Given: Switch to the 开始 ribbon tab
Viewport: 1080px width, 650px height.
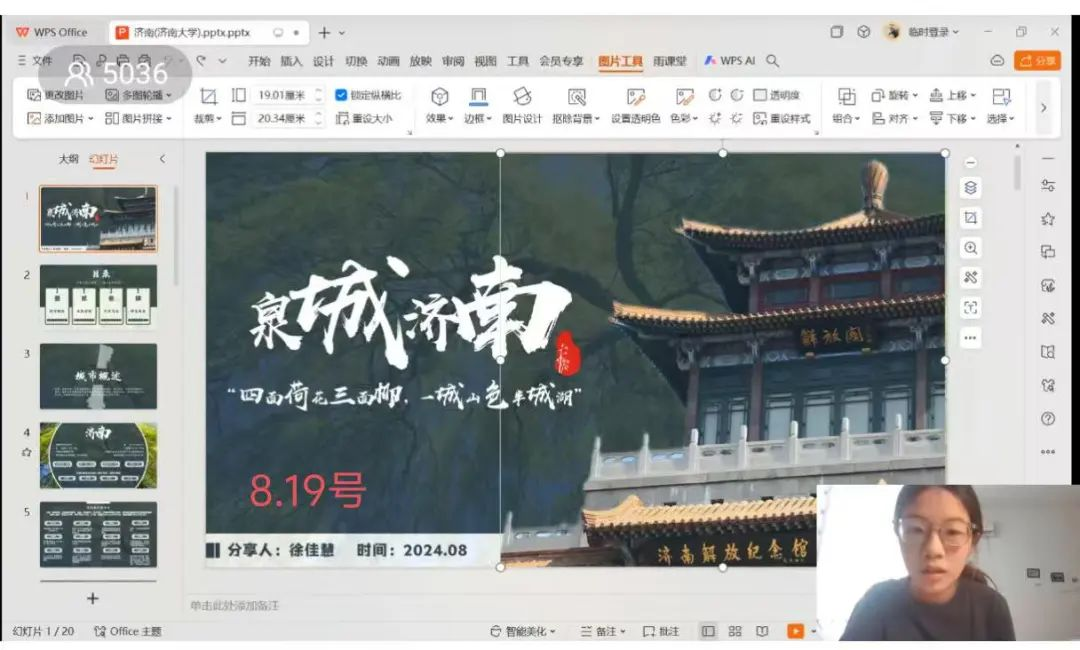Looking at the screenshot, I should tap(259, 61).
